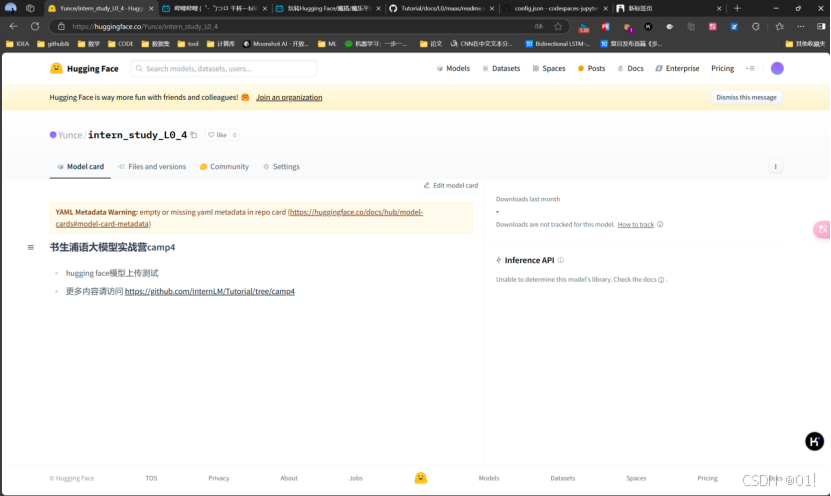Toggle the Edge sidebar icon
This screenshot has height=496, width=831.
point(821,26)
